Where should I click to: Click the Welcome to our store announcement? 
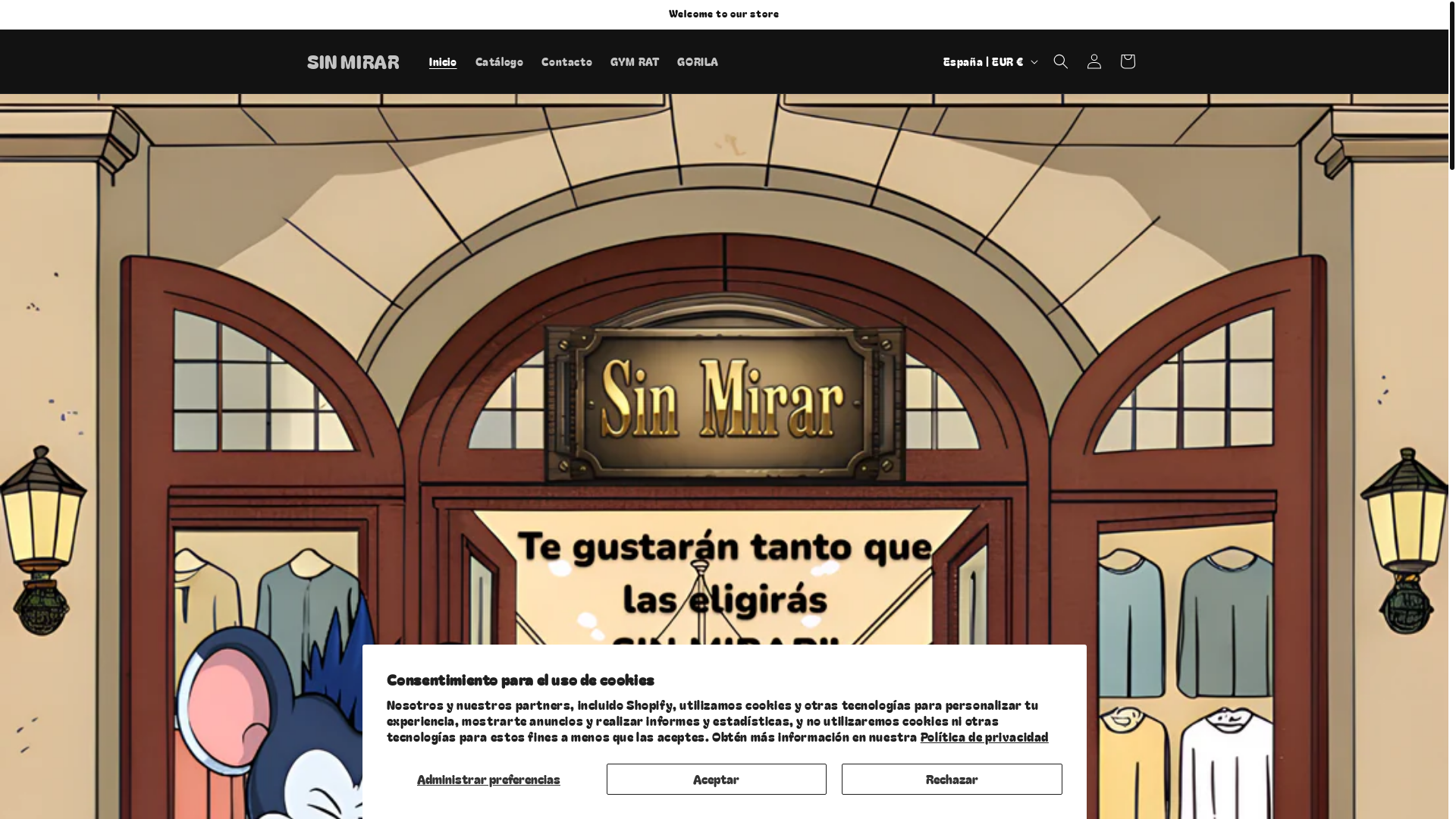pyautogui.click(x=723, y=14)
